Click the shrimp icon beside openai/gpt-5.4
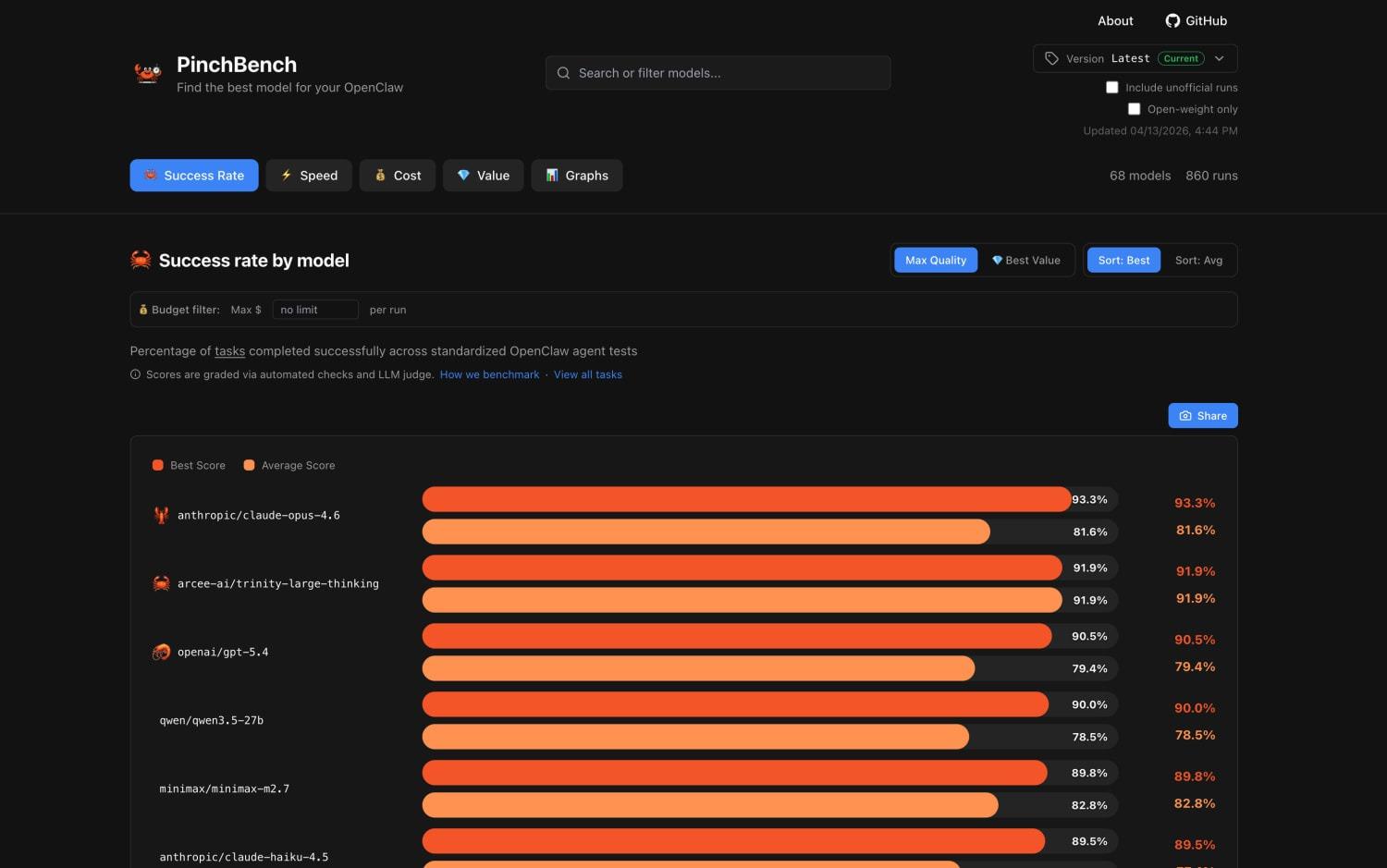This screenshot has width=1387, height=868. coord(161,652)
